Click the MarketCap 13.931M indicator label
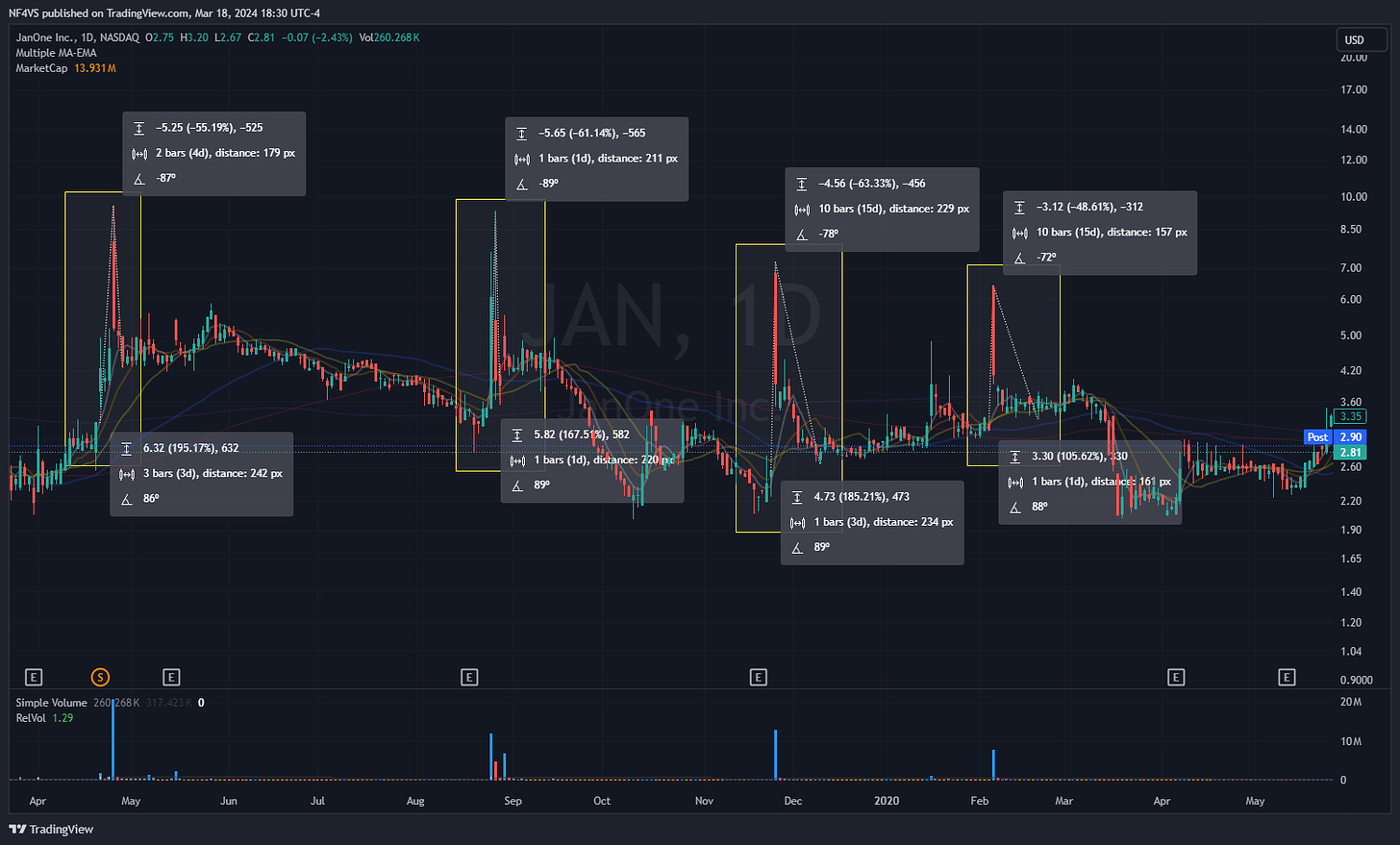Screen dimensions: 1400x845 [65, 68]
